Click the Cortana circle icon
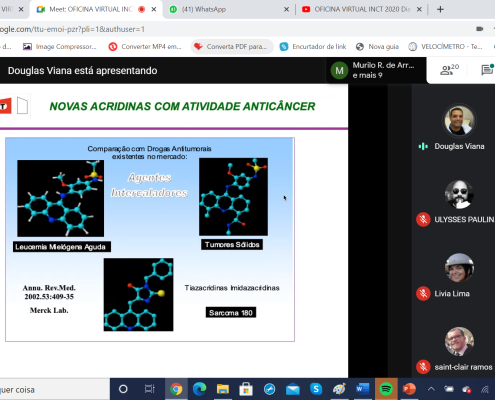Viewport: 495px width, 400px height. (x=123, y=389)
